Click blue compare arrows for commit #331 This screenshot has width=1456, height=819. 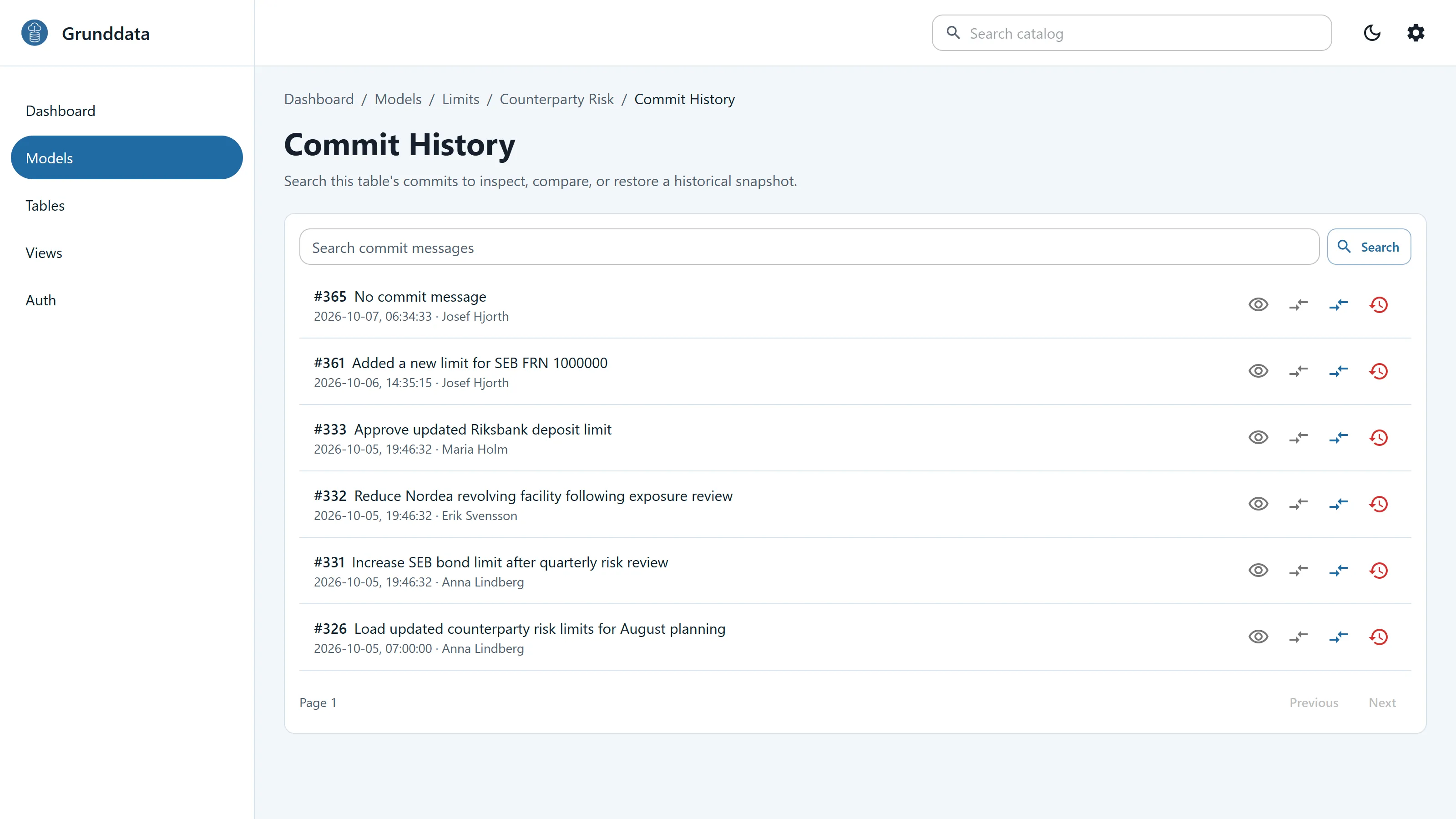coord(1339,570)
